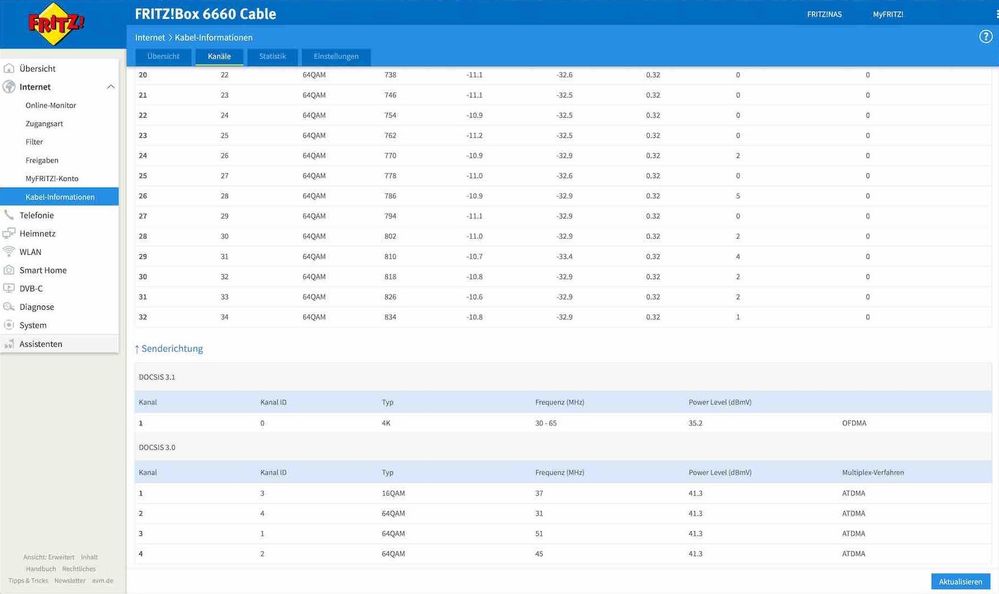The height and width of the screenshot is (594, 999).
Task: Switch to the Statistik tab
Action: 272,57
